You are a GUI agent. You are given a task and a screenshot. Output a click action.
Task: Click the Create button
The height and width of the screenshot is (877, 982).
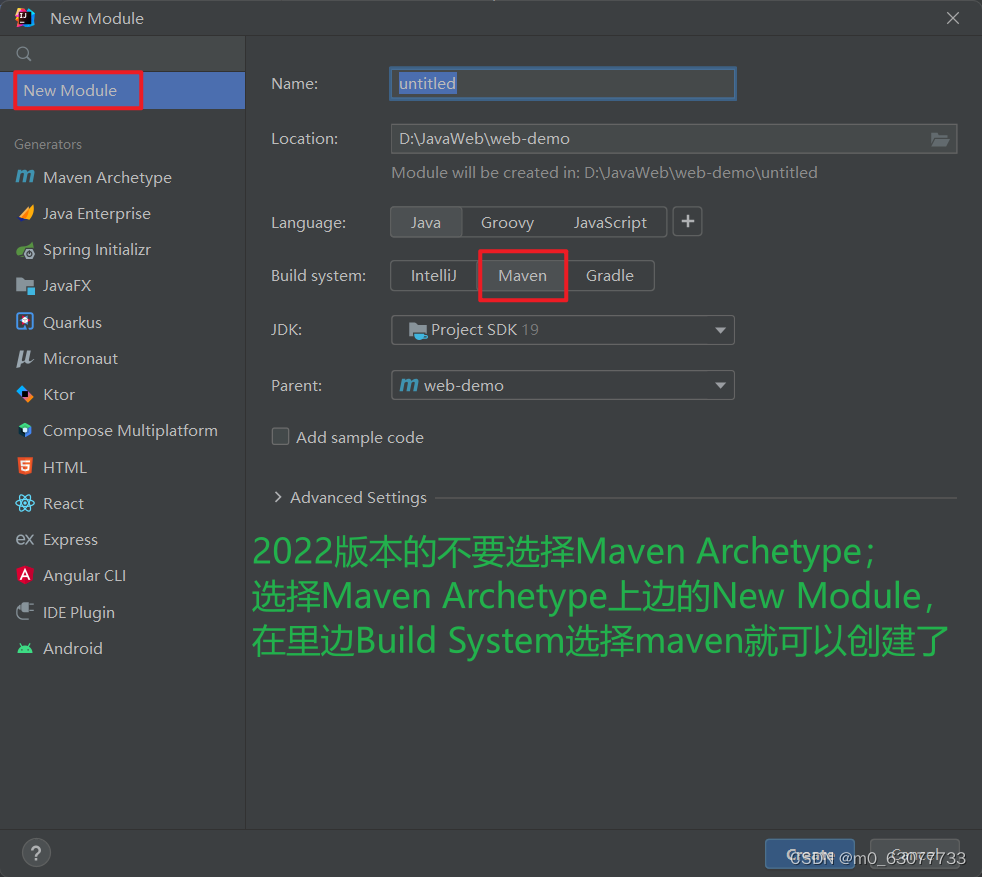pos(810,854)
